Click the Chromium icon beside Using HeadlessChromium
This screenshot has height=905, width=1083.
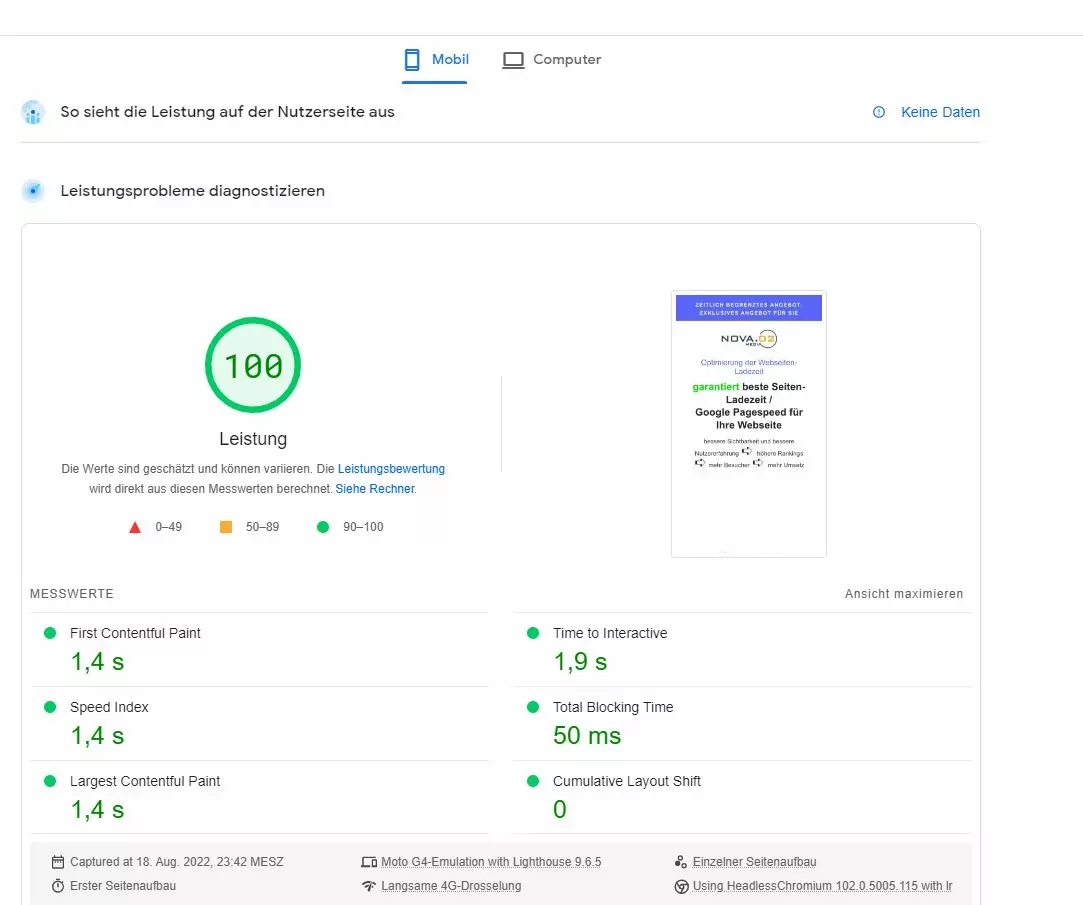pos(681,886)
